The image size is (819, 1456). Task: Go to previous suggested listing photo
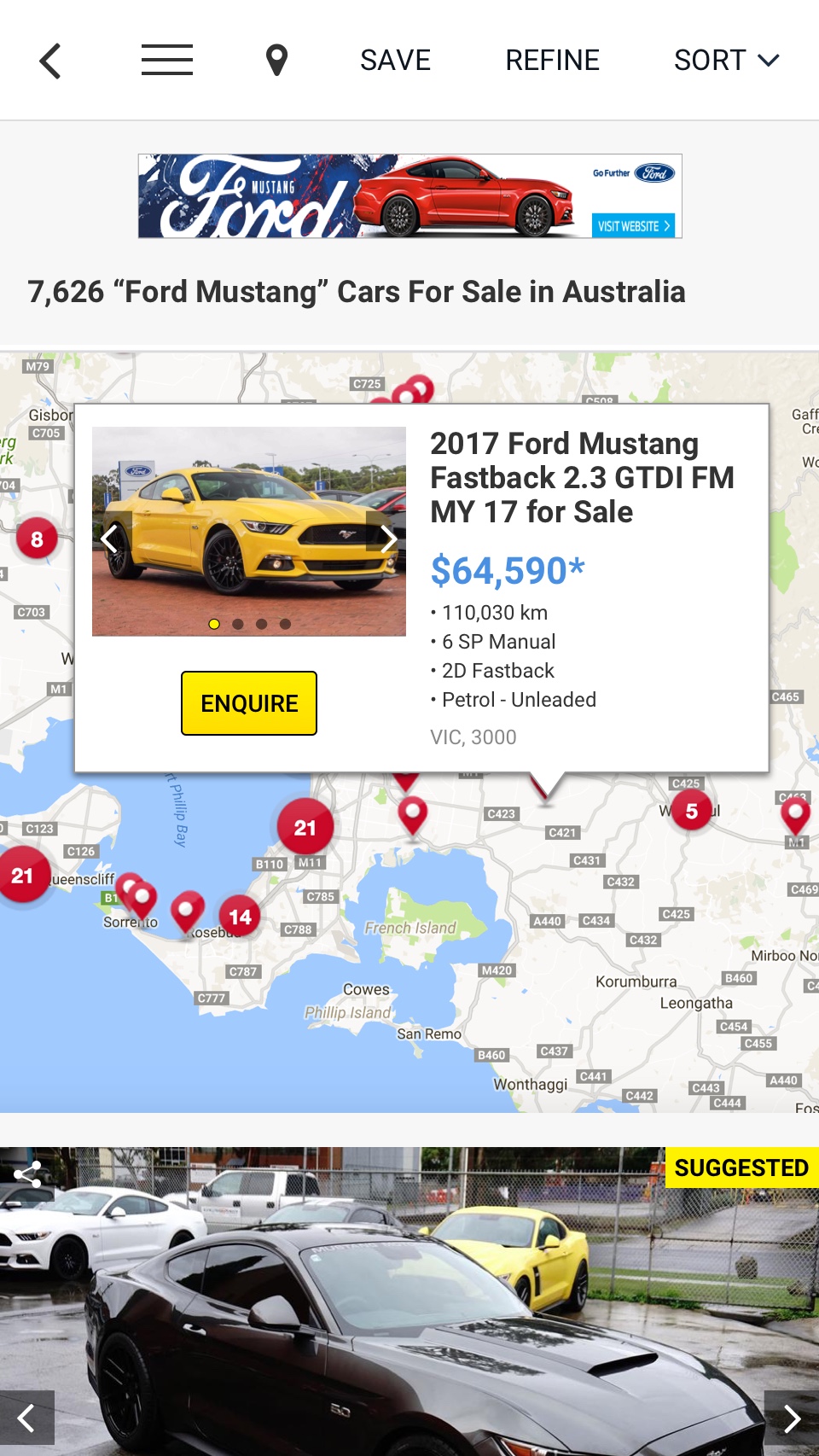click(27, 1418)
